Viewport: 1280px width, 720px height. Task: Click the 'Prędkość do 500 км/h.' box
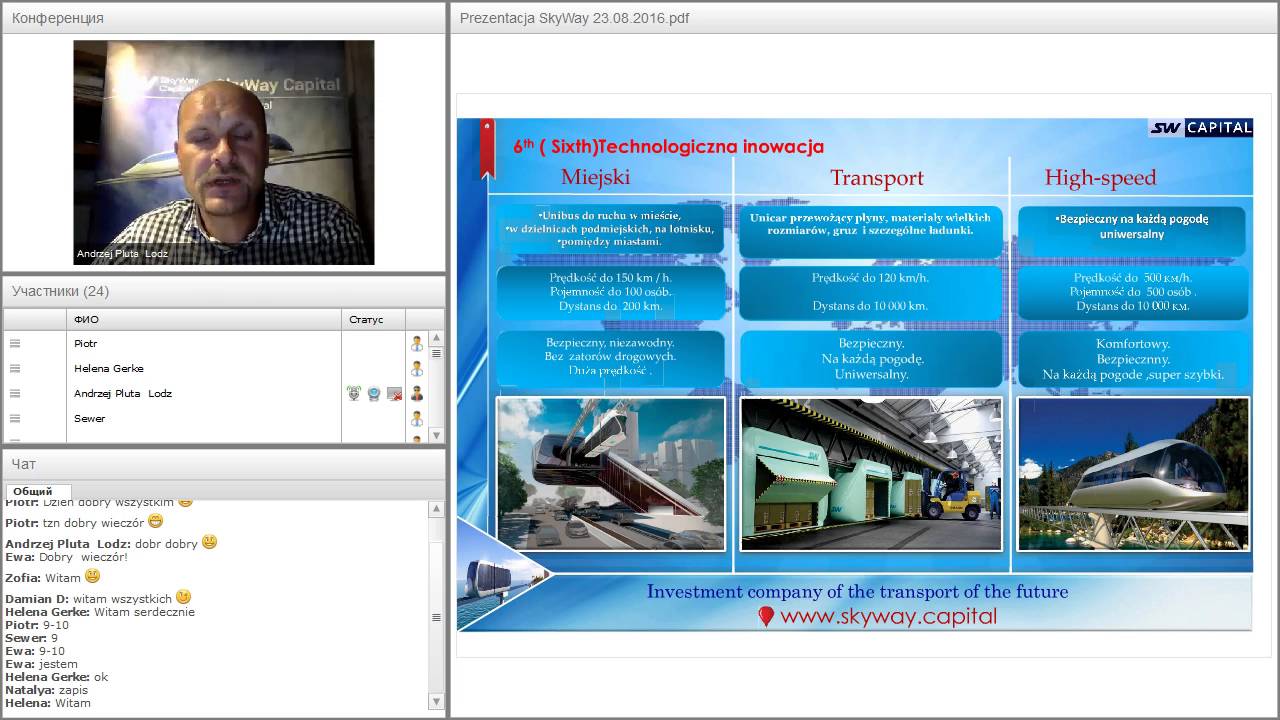(x=1133, y=292)
